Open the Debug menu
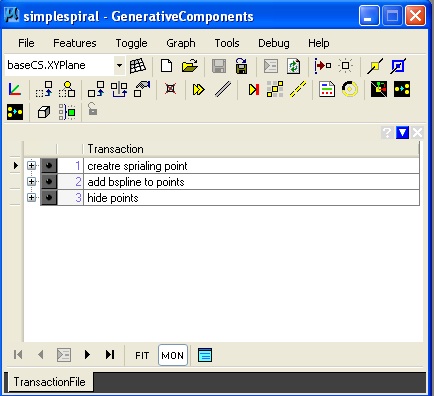Viewport: 434px width, 396px height. (274, 43)
